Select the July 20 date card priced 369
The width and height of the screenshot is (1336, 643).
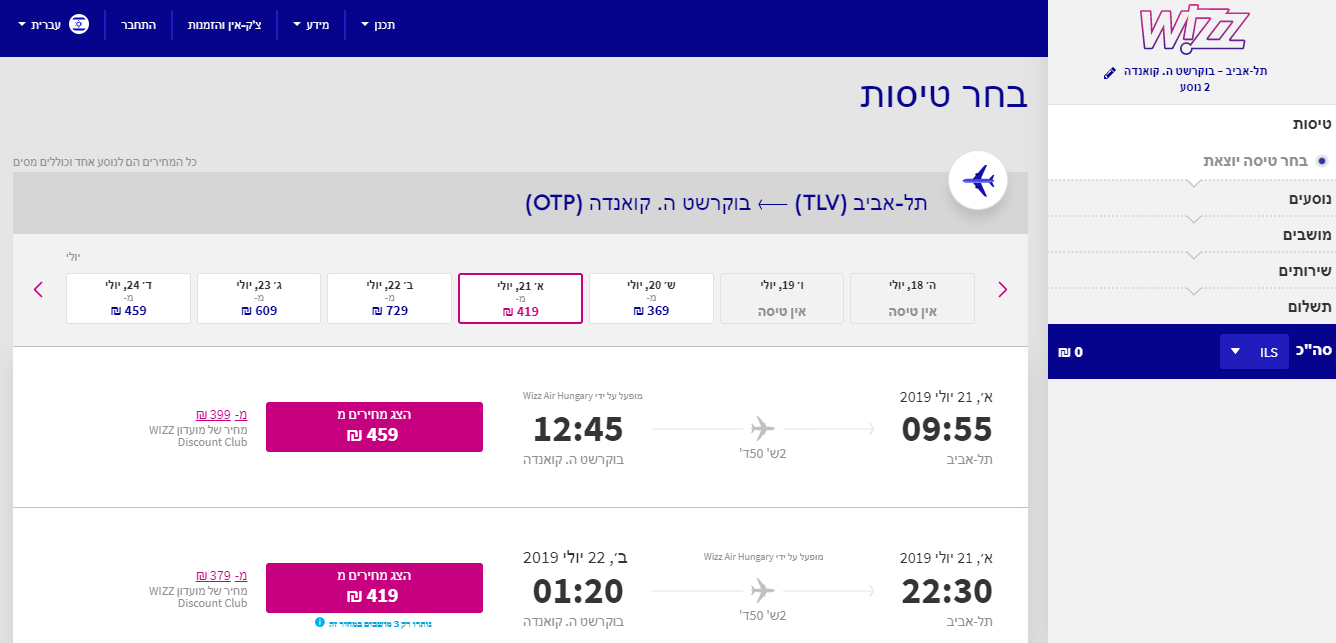tap(651, 297)
